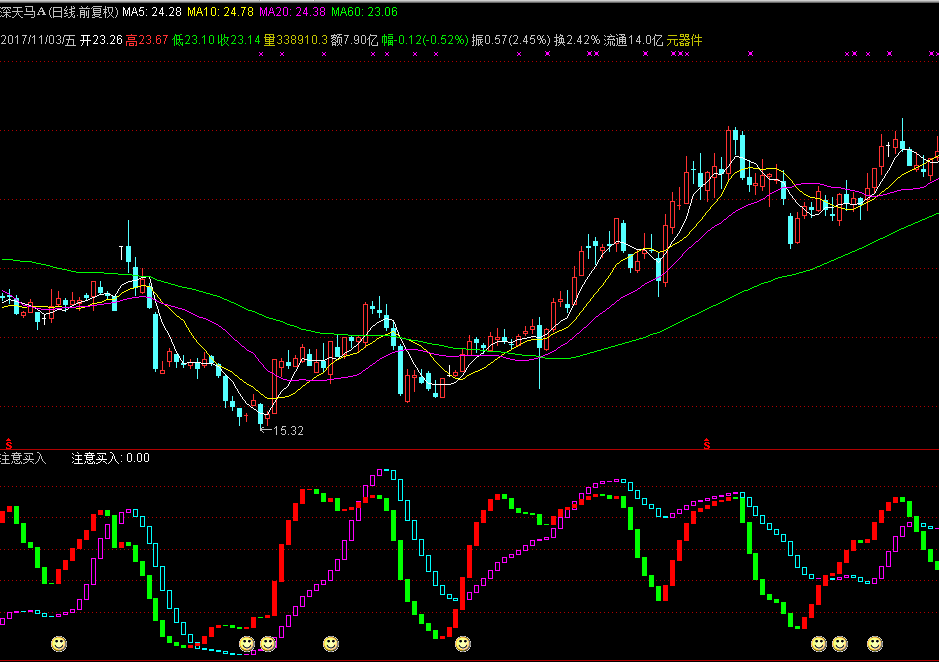Click the change value 幅-0.12(-0.52%)
The width and height of the screenshot is (939, 662).
(x=425, y=40)
